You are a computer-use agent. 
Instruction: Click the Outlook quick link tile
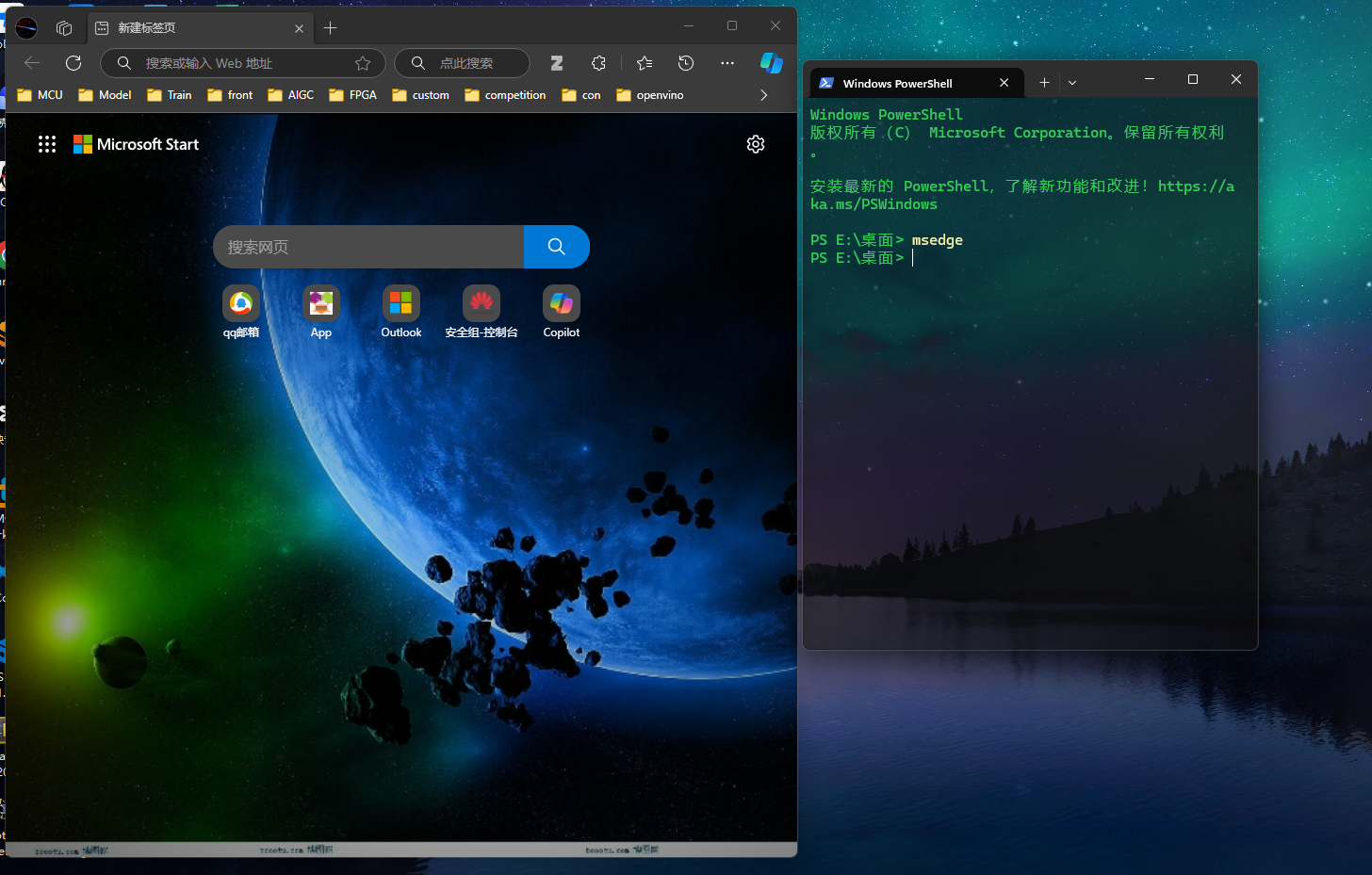[x=400, y=313]
